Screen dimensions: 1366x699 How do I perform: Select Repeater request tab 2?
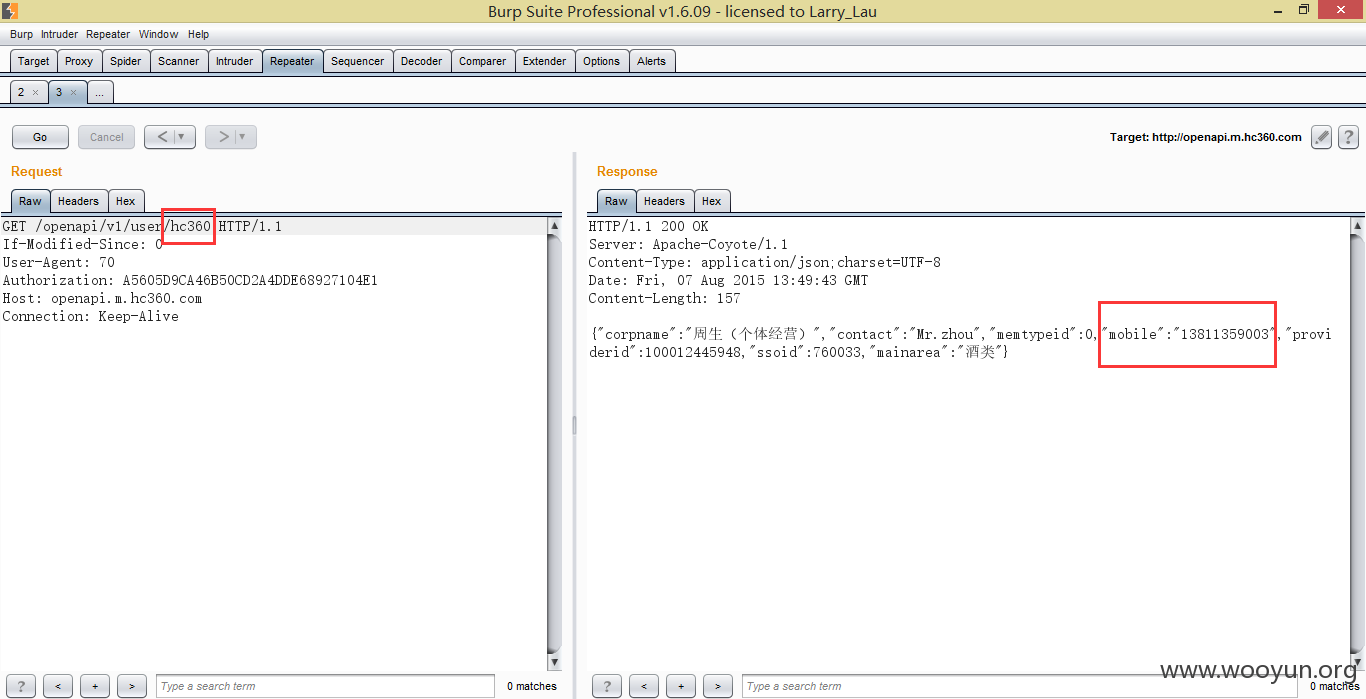click(x=22, y=92)
